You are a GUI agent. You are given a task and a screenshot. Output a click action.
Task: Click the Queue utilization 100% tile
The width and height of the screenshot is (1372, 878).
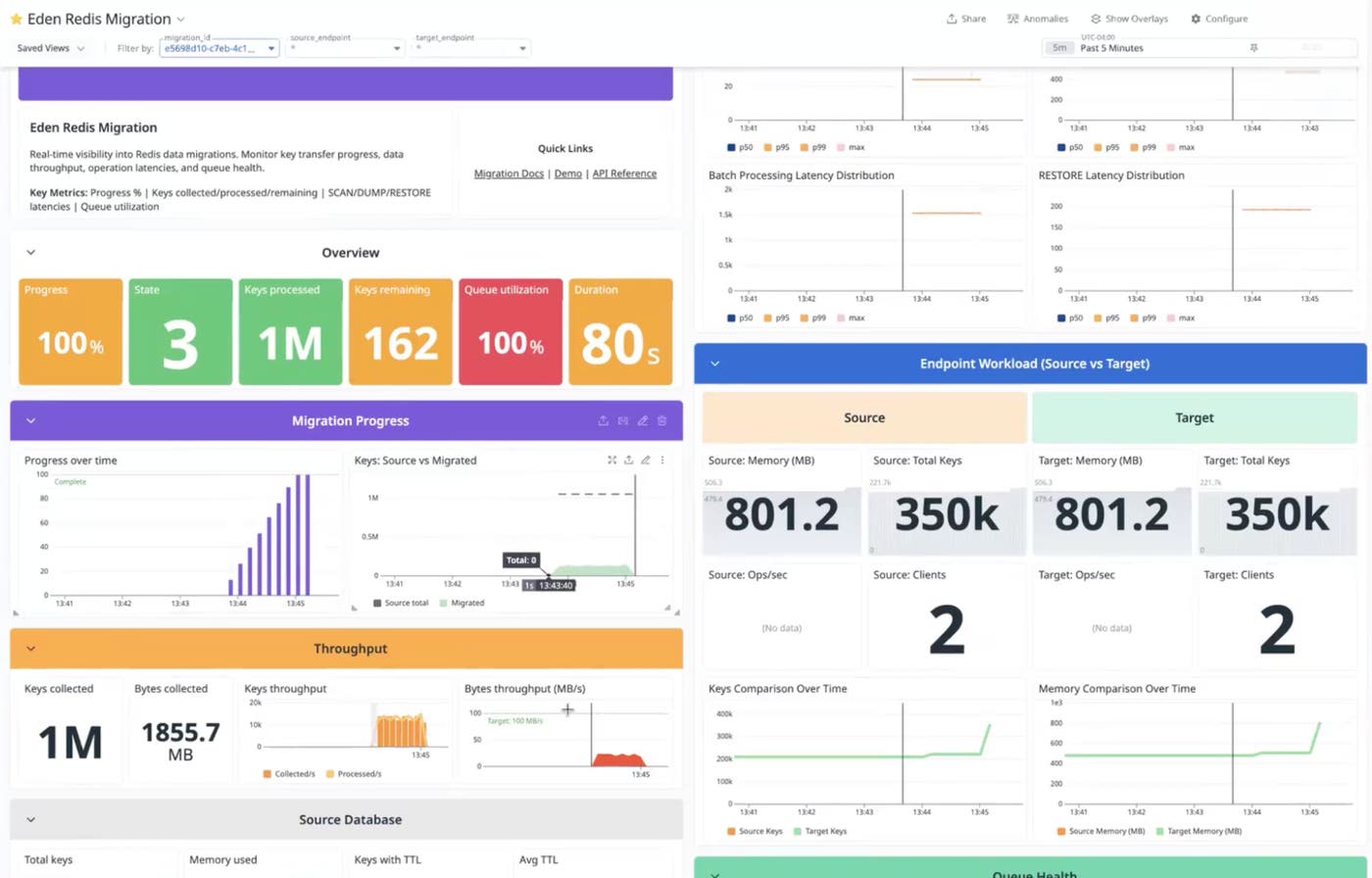pos(511,331)
